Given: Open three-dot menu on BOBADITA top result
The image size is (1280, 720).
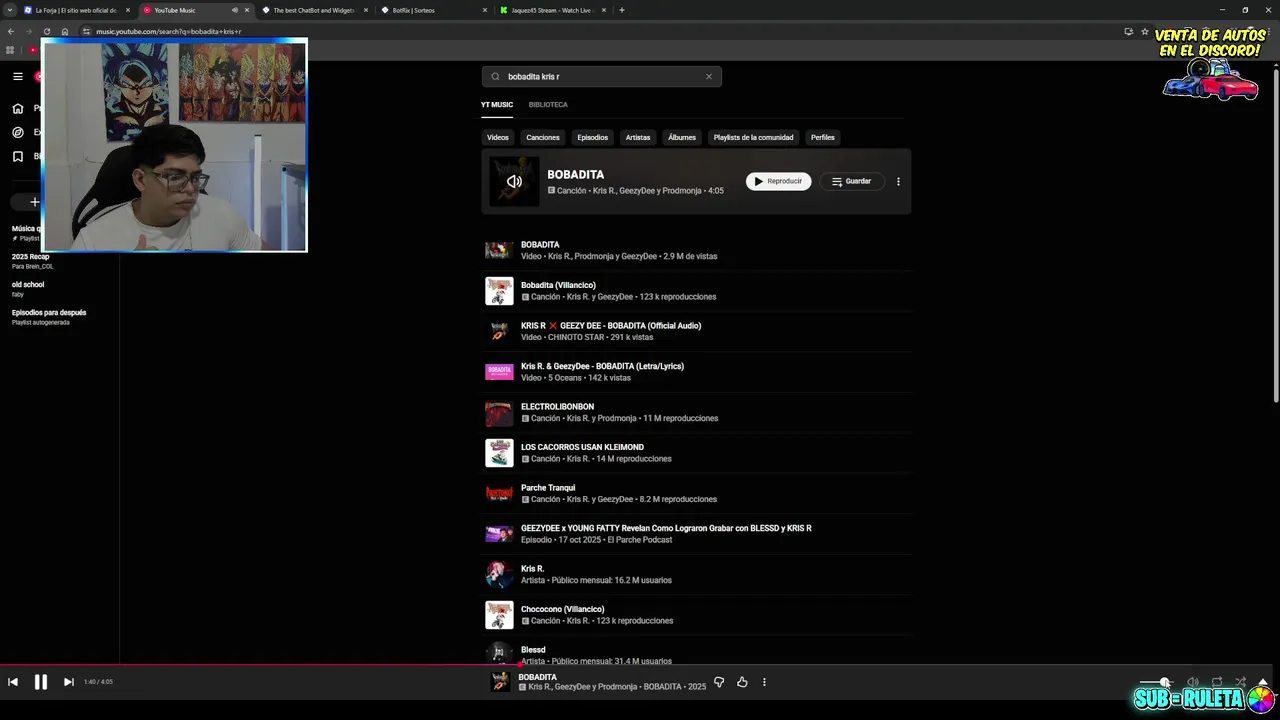Looking at the screenshot, I should pyautogui.click(x=898, y=181).
